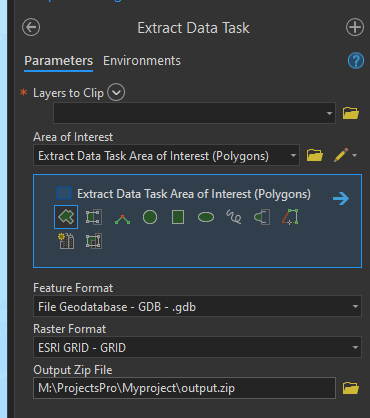Browse for Layers to Clip folder icon
This screenshot has height=418, width=370.
(x=351, y=113)
